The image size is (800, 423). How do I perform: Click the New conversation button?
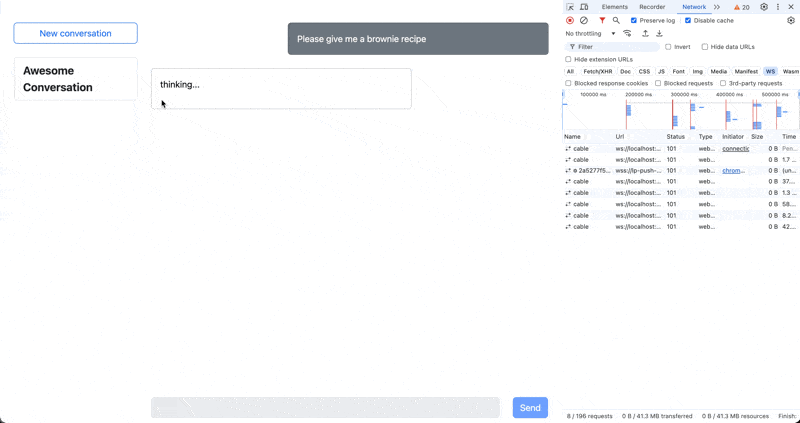75,33
